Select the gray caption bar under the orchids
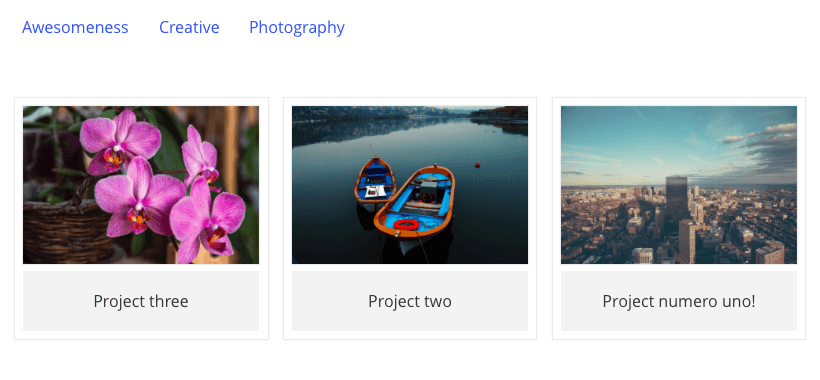The height and width of the screenshot is (380, 820). (141, 301)
